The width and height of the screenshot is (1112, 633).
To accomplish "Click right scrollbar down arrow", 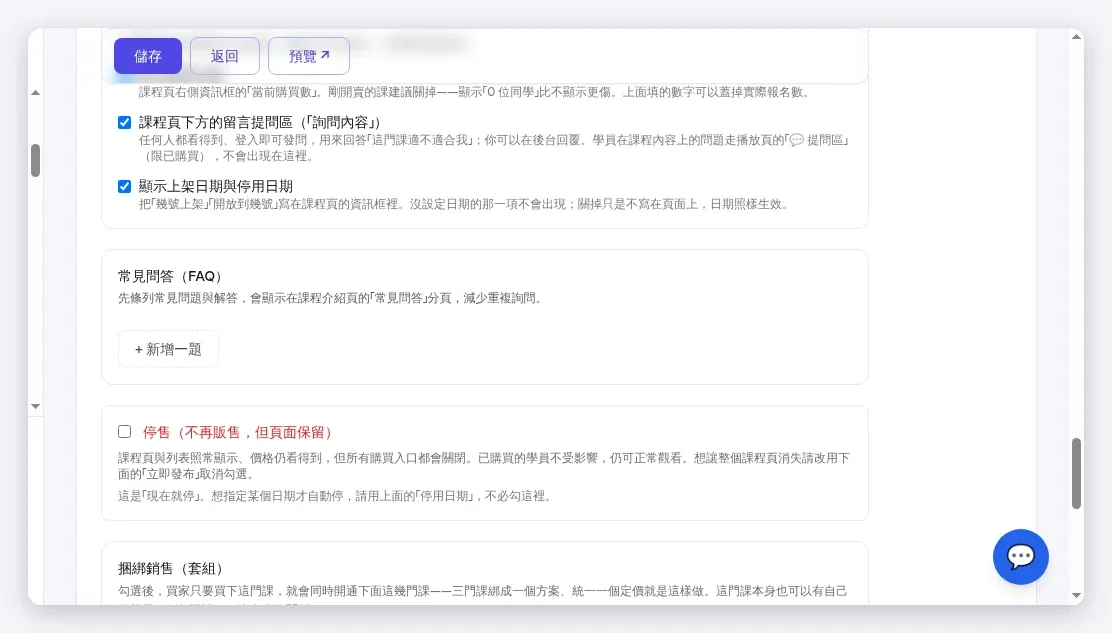I will tap(1077, 595).
